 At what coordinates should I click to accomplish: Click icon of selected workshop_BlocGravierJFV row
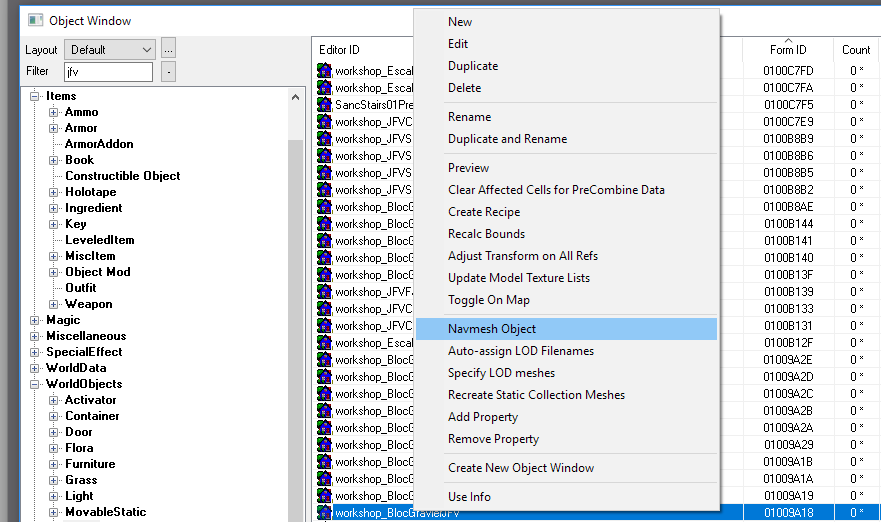(x=325, y=512)
